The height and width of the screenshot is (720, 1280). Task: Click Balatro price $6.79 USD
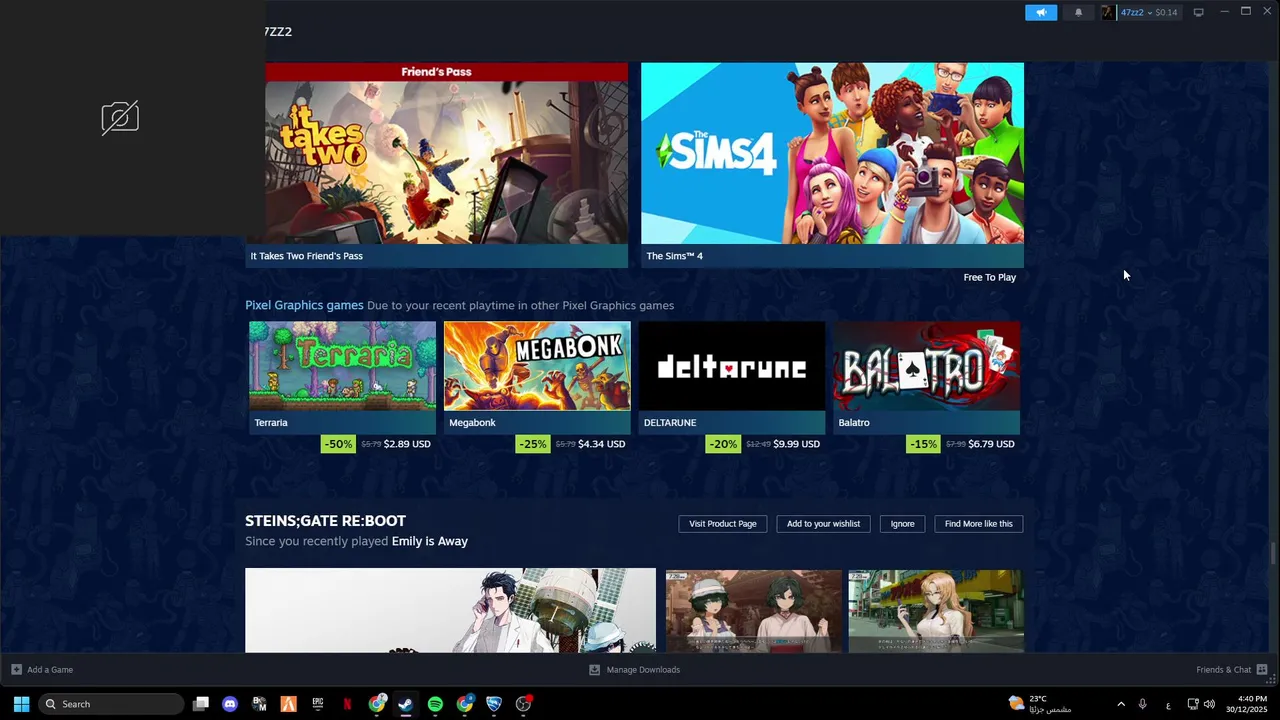[x=991, y=444]
